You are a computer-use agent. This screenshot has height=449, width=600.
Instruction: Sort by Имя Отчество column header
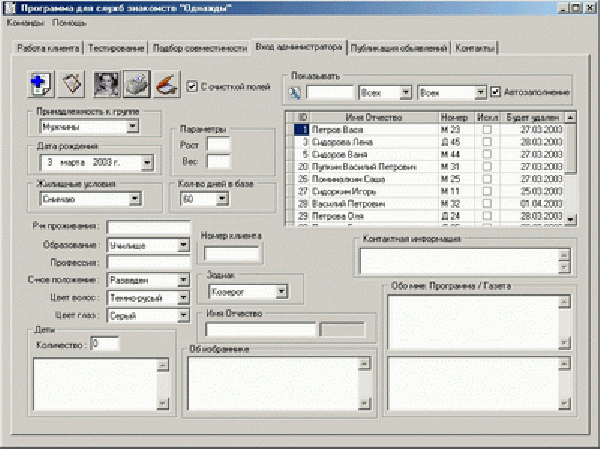pyautogui.click(x=374, y=117)
